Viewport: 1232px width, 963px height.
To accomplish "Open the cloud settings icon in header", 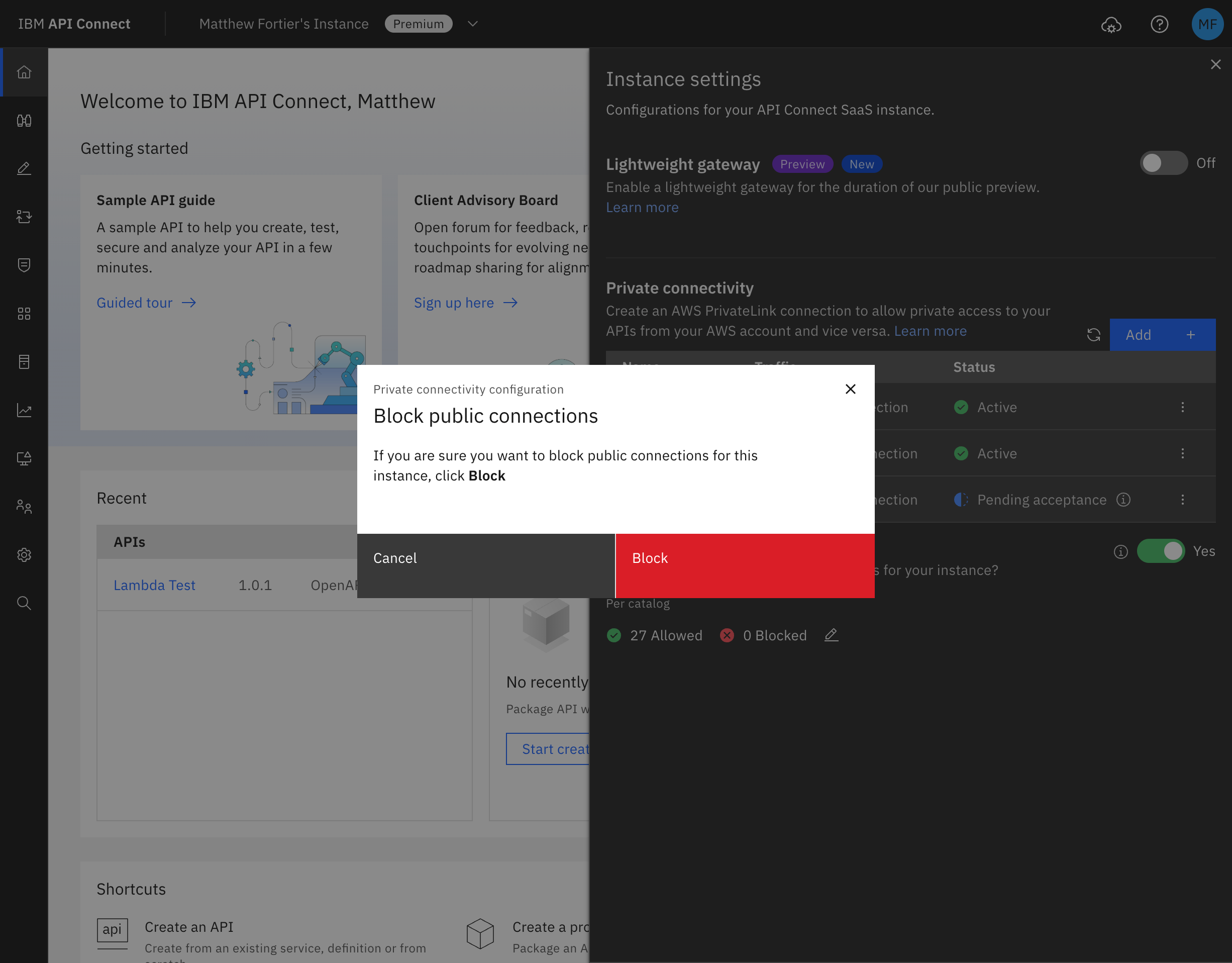I will [x=1111, y=24].
